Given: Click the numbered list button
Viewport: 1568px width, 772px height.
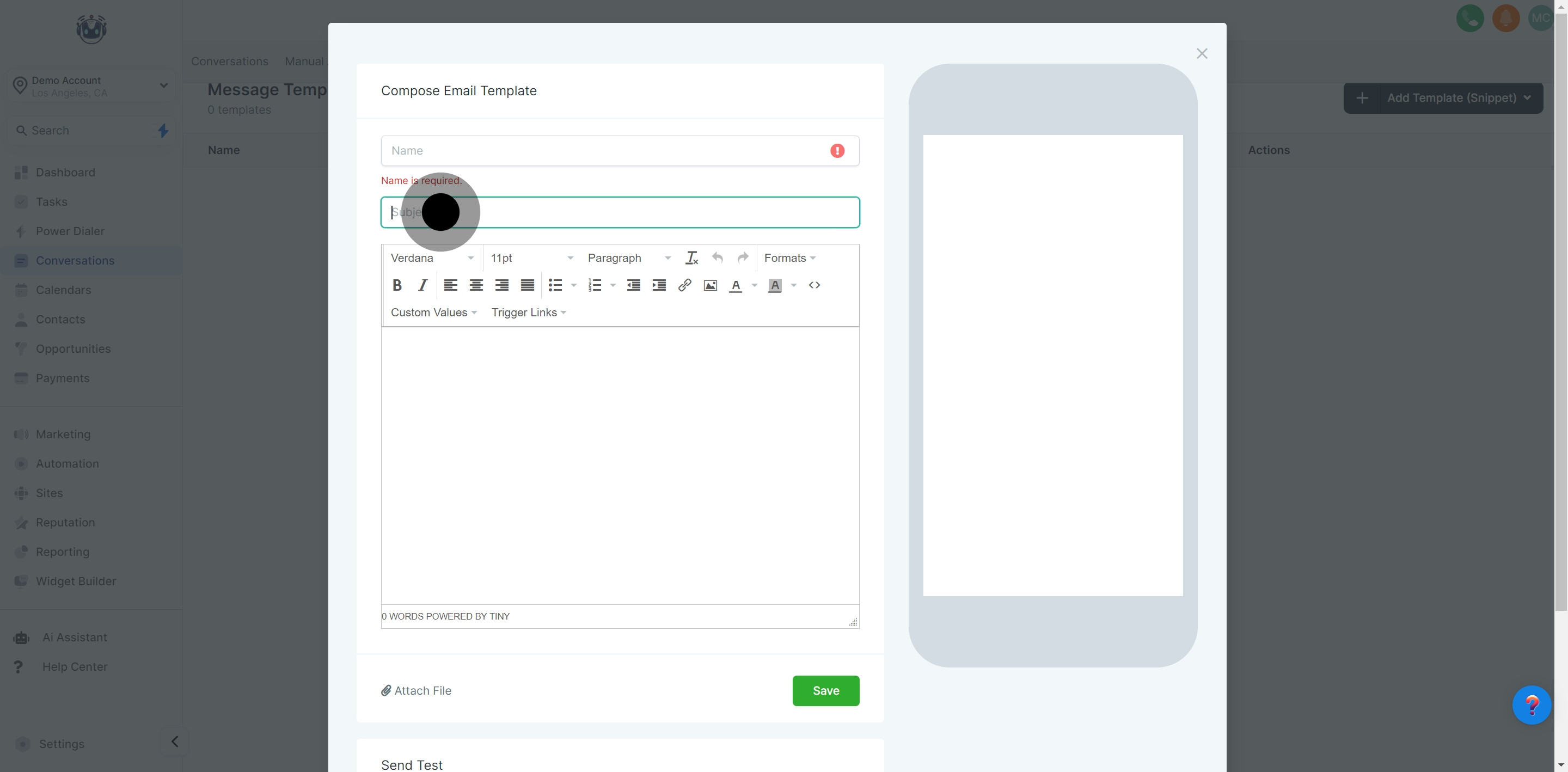Looking at the screenshot, I should pos(595,285).
